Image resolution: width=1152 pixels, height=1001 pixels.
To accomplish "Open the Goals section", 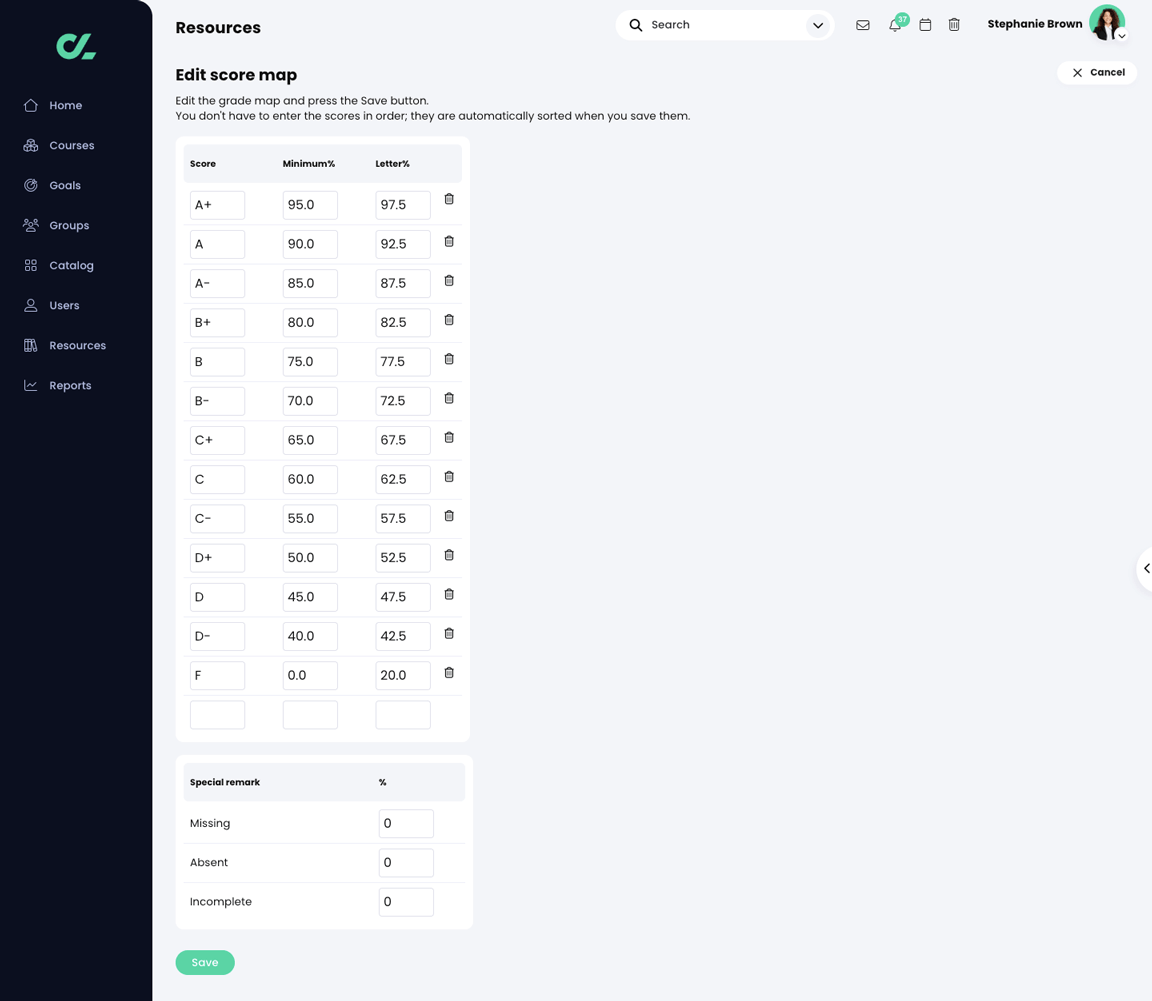I will (52, 185).
